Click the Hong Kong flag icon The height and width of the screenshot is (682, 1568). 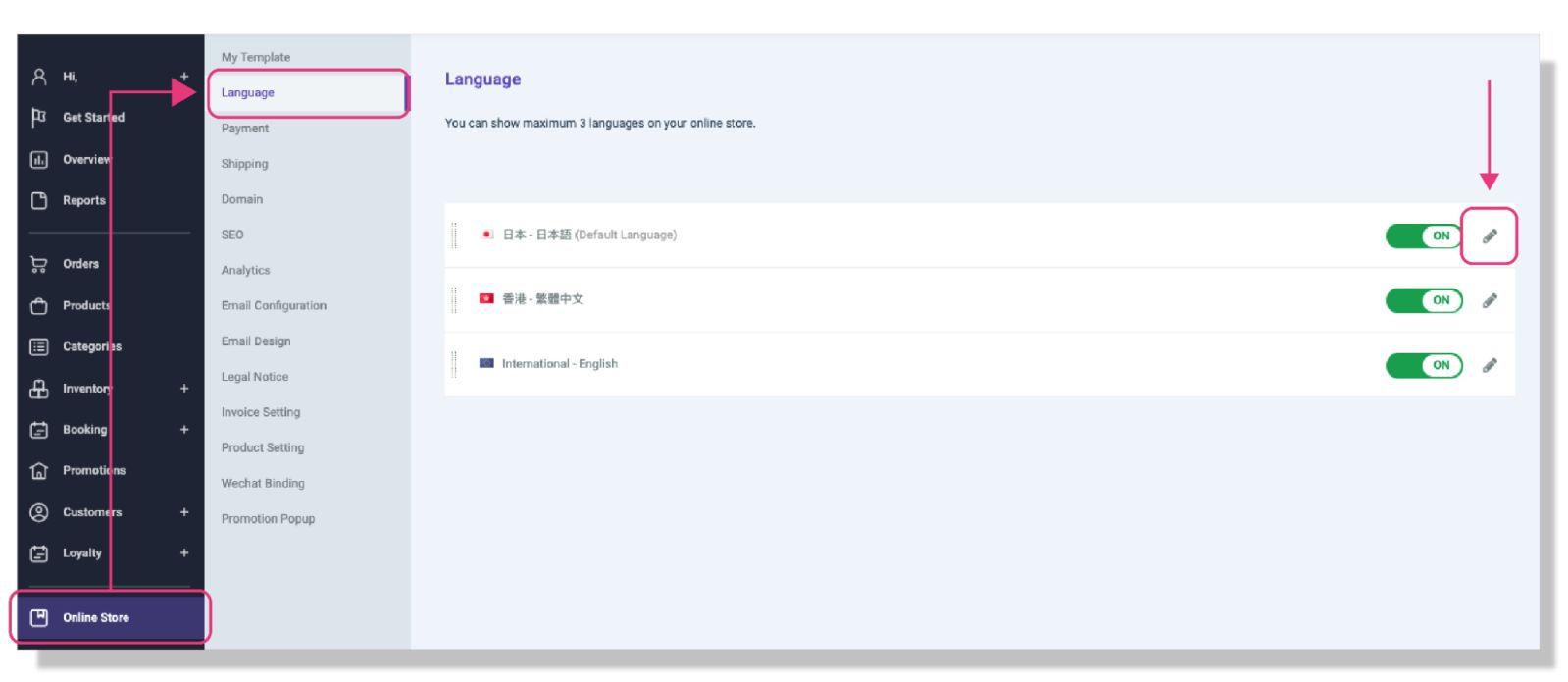pos(486,298)
